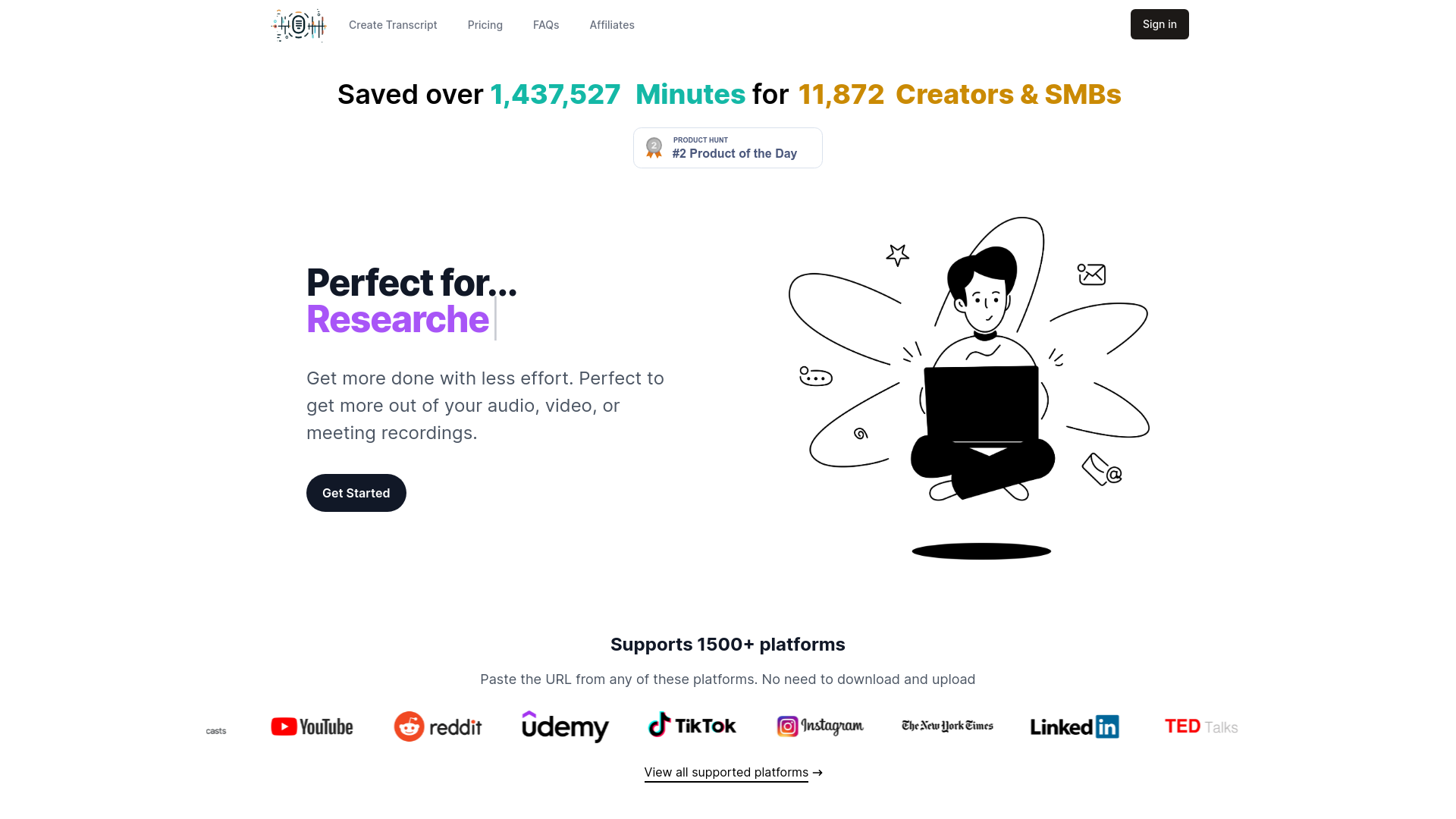
Task: Open the Affiliates navigation link
Action: 612,25
